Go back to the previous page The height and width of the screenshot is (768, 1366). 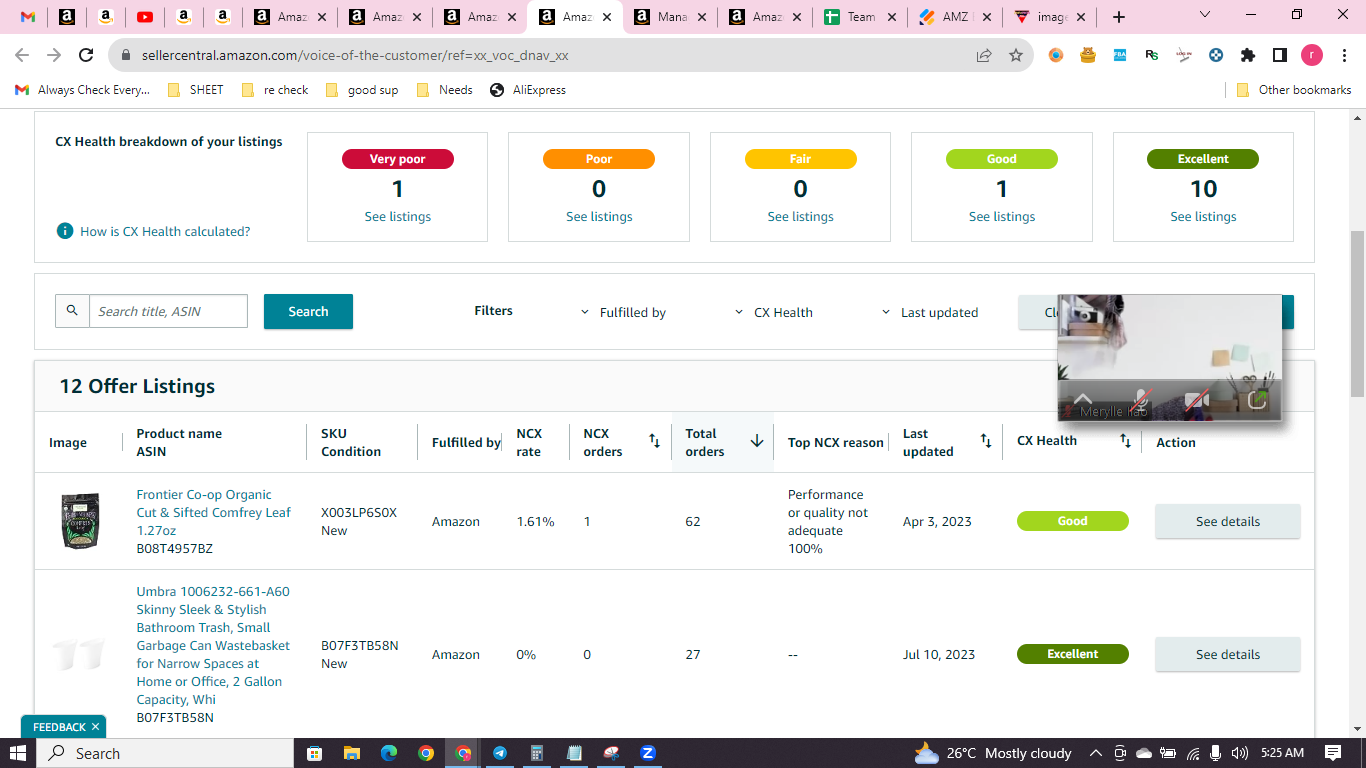tap(22, 56)
